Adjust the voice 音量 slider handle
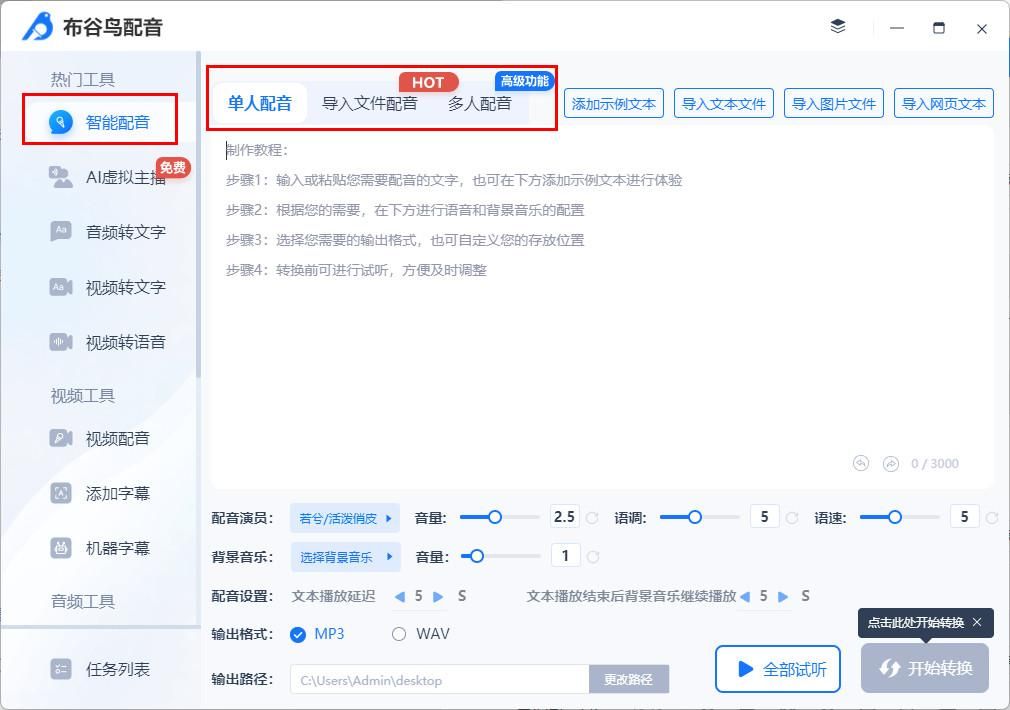 point(494,517)
